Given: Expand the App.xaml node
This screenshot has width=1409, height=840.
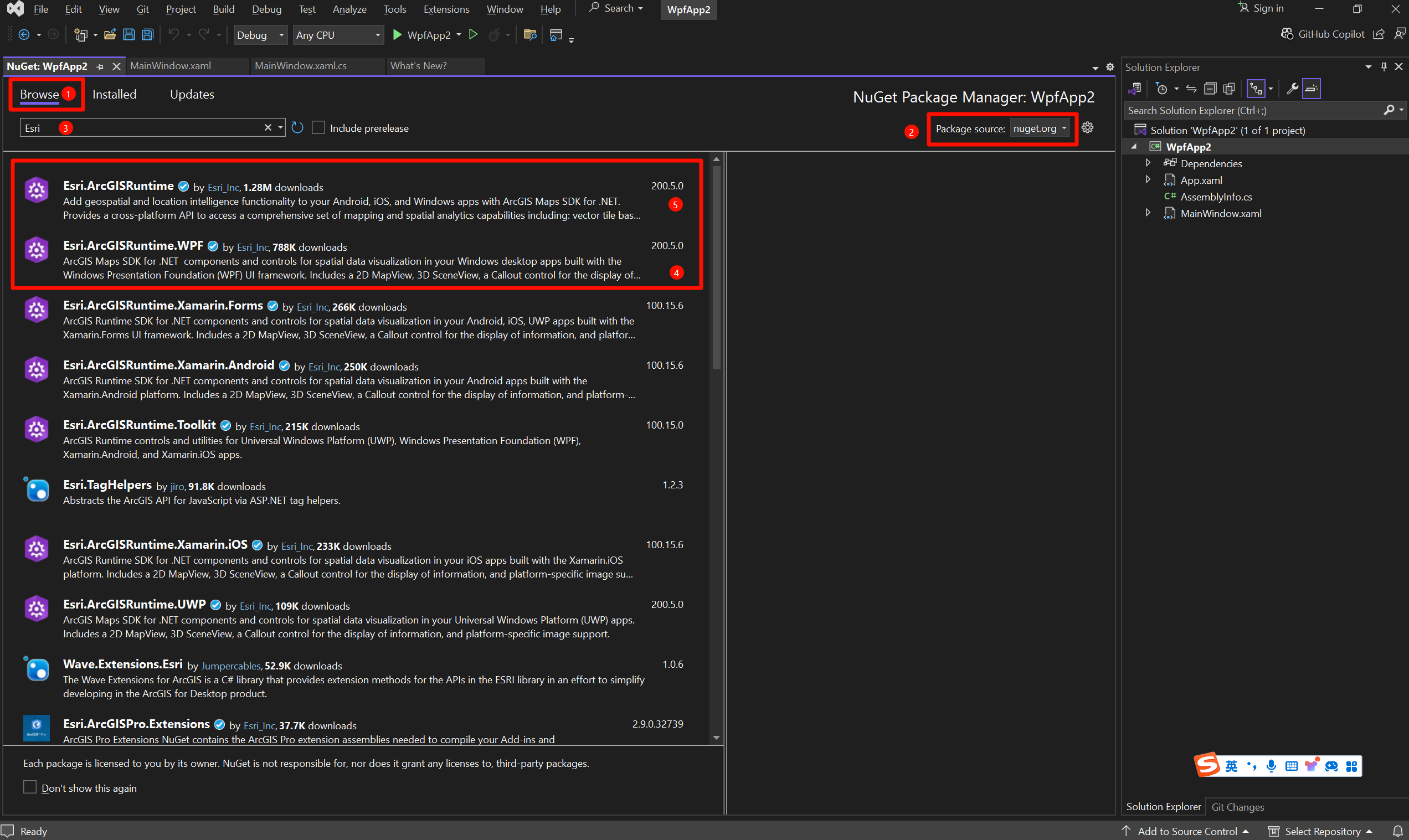Looking at the screenshot, I should point(1148,179).
